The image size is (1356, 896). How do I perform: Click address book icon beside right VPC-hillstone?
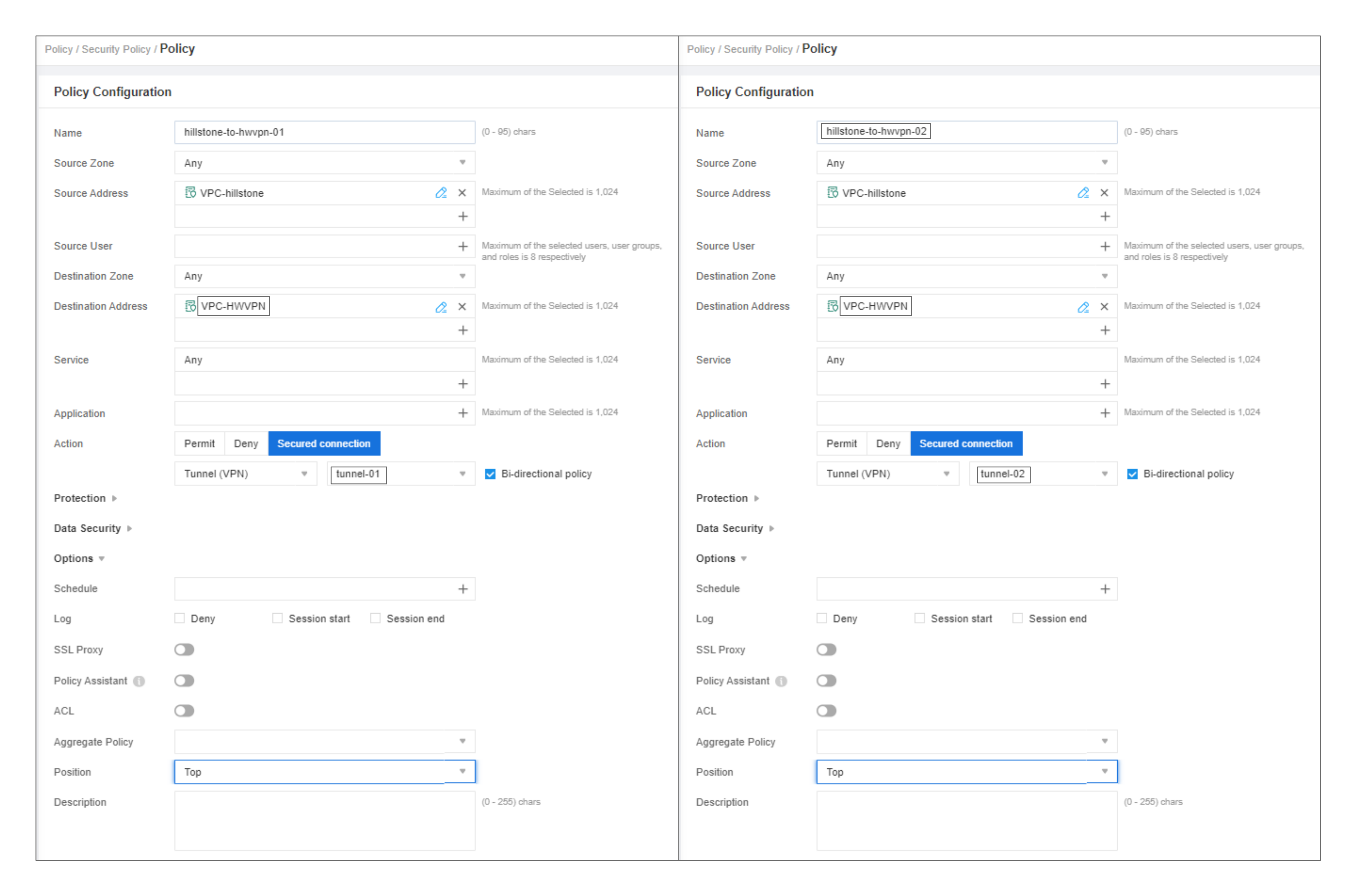[x=832, y=192]
